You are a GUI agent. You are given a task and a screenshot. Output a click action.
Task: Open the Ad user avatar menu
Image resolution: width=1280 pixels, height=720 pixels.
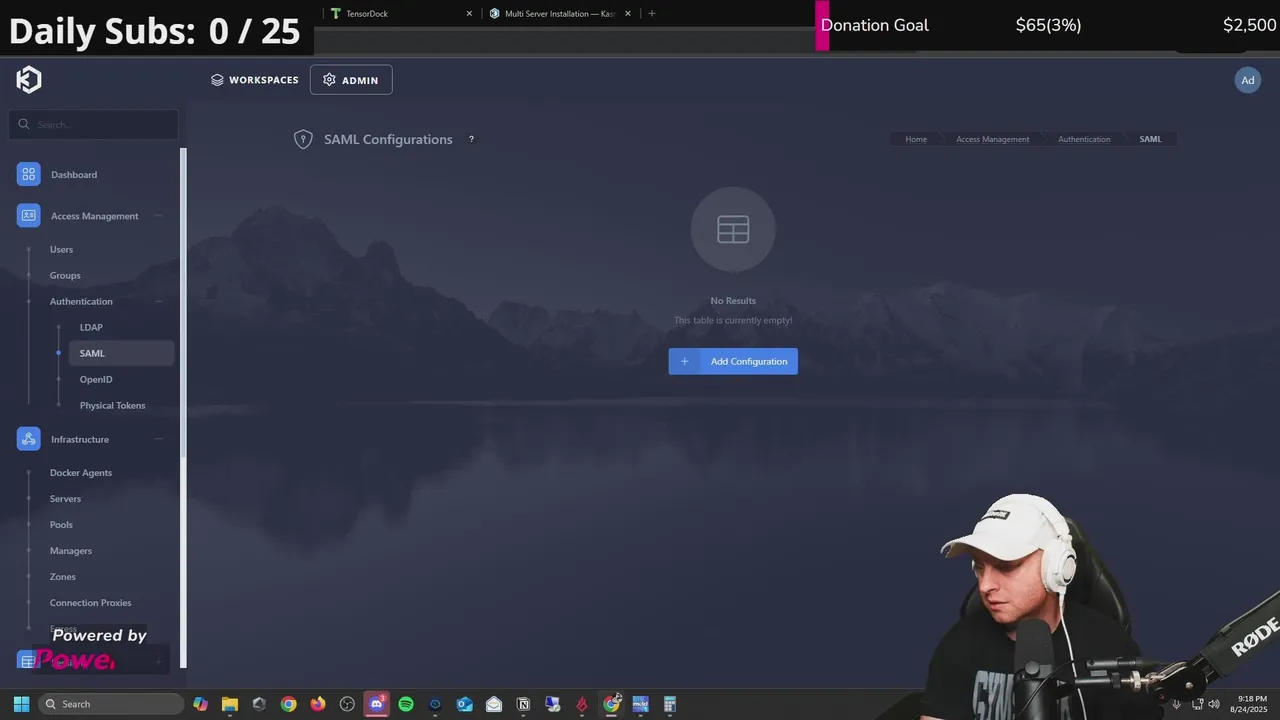coord(1247,80)
